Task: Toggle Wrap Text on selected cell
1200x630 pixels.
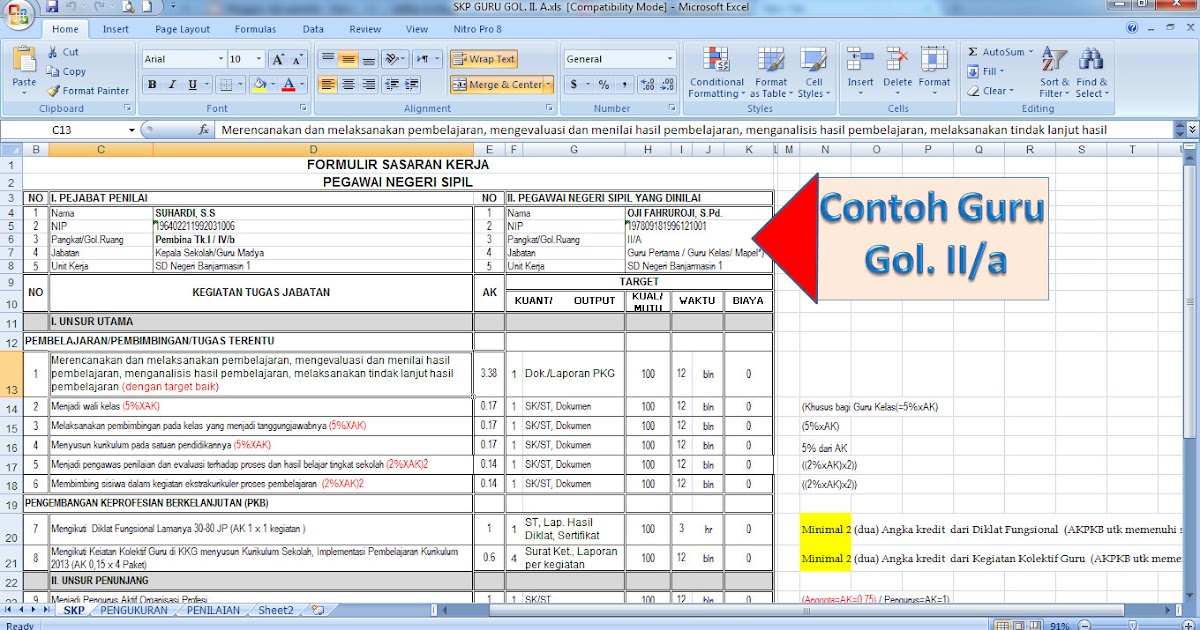Action: (x=483, y=59)
